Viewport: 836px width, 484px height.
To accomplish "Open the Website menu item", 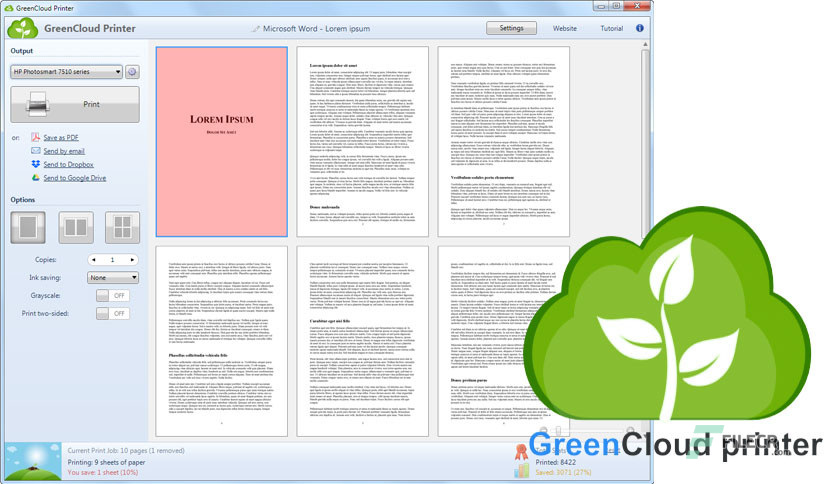I will point(565,29).
